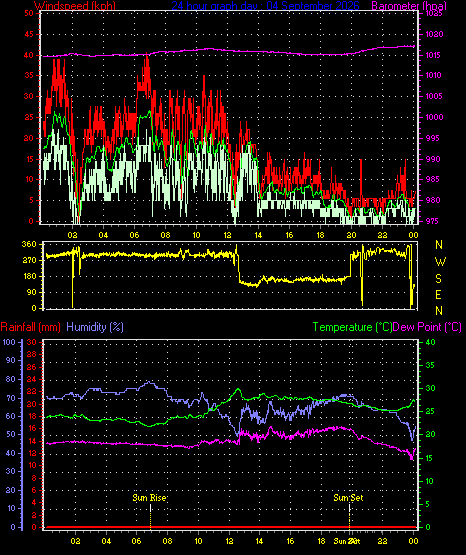Click the E compass letter

(439, 294)
